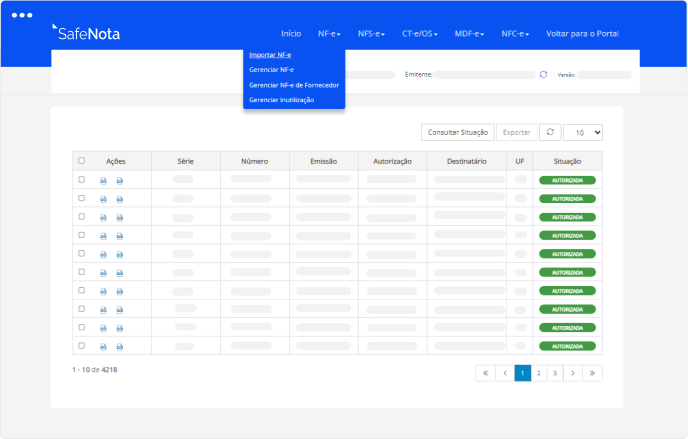Viewport: 688px width, 439px height.
Task: Click the second action icon in the first row
Action: 120,180
